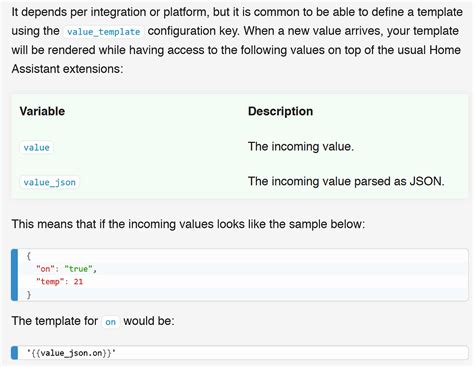Viewport: 474px width, 367px height.
Task: Click 'The incoming value.' description cell
Action: coord(301,147)
